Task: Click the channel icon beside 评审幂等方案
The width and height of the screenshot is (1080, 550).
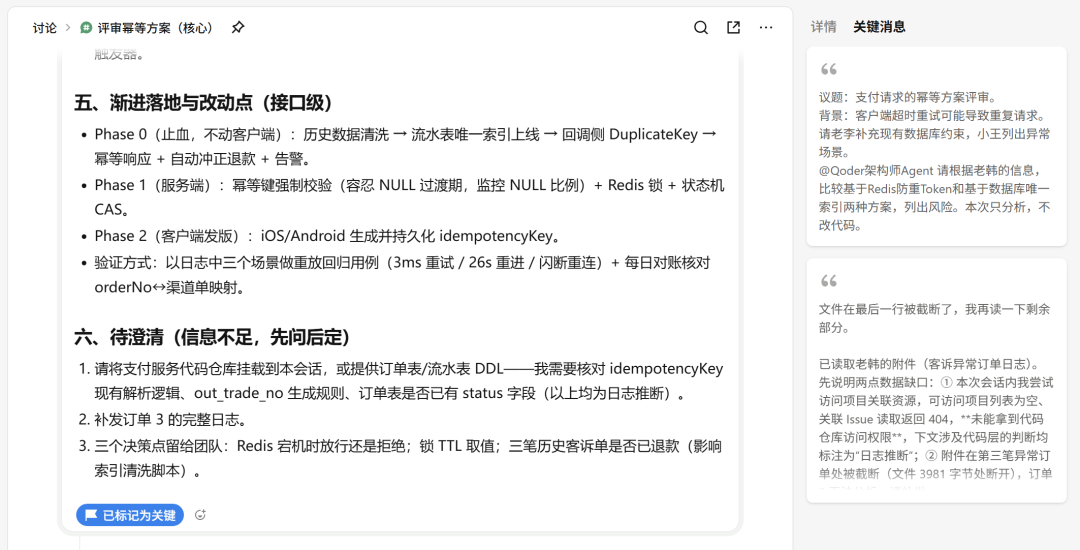Action: click(86, 28)
